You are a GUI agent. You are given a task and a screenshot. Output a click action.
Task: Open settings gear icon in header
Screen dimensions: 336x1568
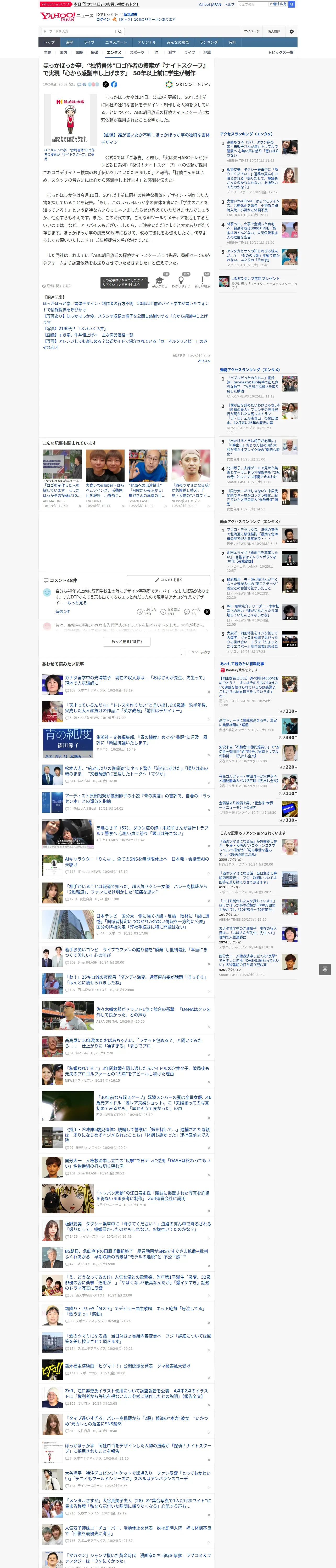pyautogui.click(x=292, y=32)
